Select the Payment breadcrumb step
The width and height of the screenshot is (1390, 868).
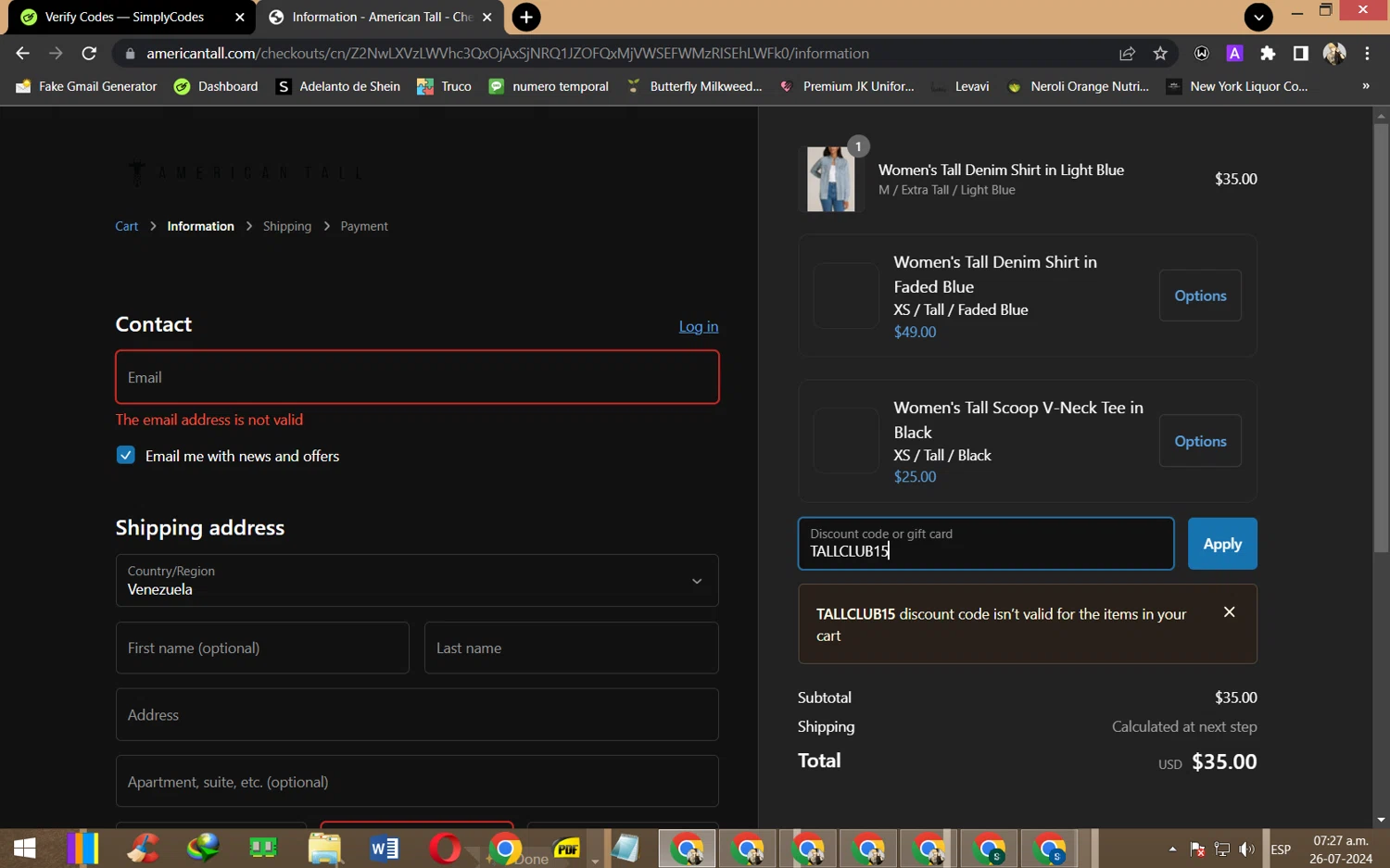click(x=364, y=227)
